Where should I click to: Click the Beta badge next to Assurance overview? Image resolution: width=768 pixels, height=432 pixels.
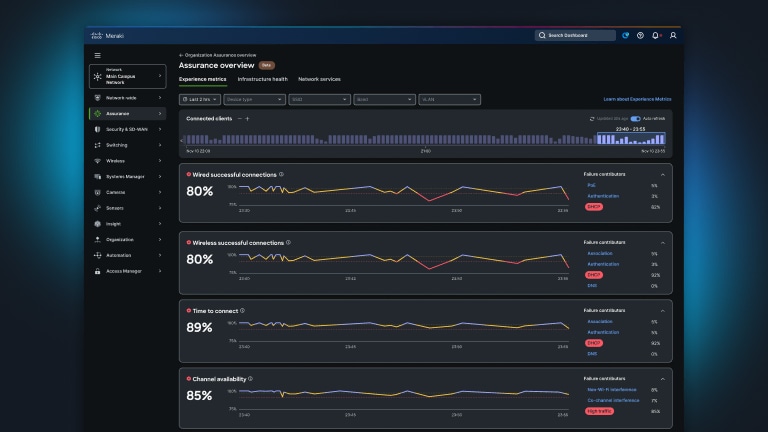point(266,65)
